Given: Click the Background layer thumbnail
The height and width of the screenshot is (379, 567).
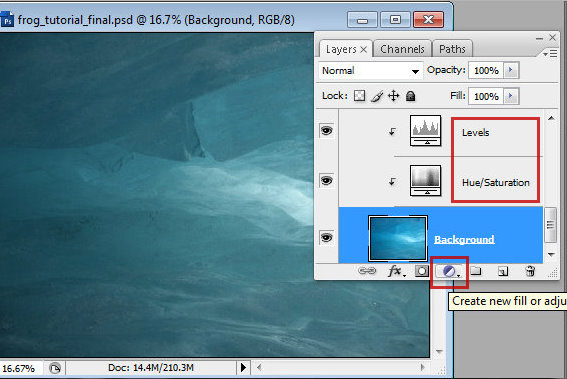Looking at the screenshot, I should [x=398, y=238].
